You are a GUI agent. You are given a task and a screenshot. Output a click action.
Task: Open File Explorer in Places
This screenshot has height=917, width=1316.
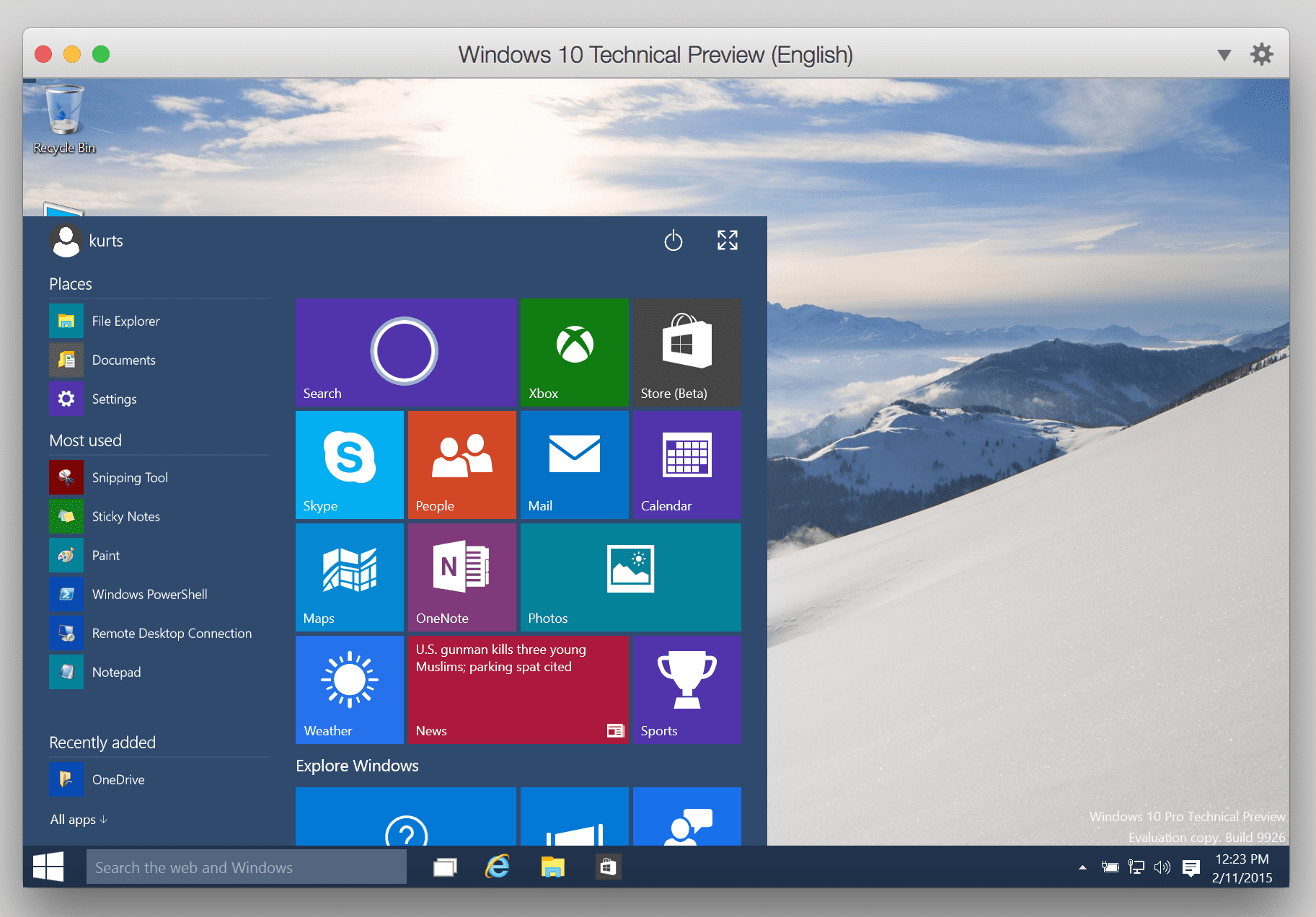pyautogui.click(x=159, y=322)
